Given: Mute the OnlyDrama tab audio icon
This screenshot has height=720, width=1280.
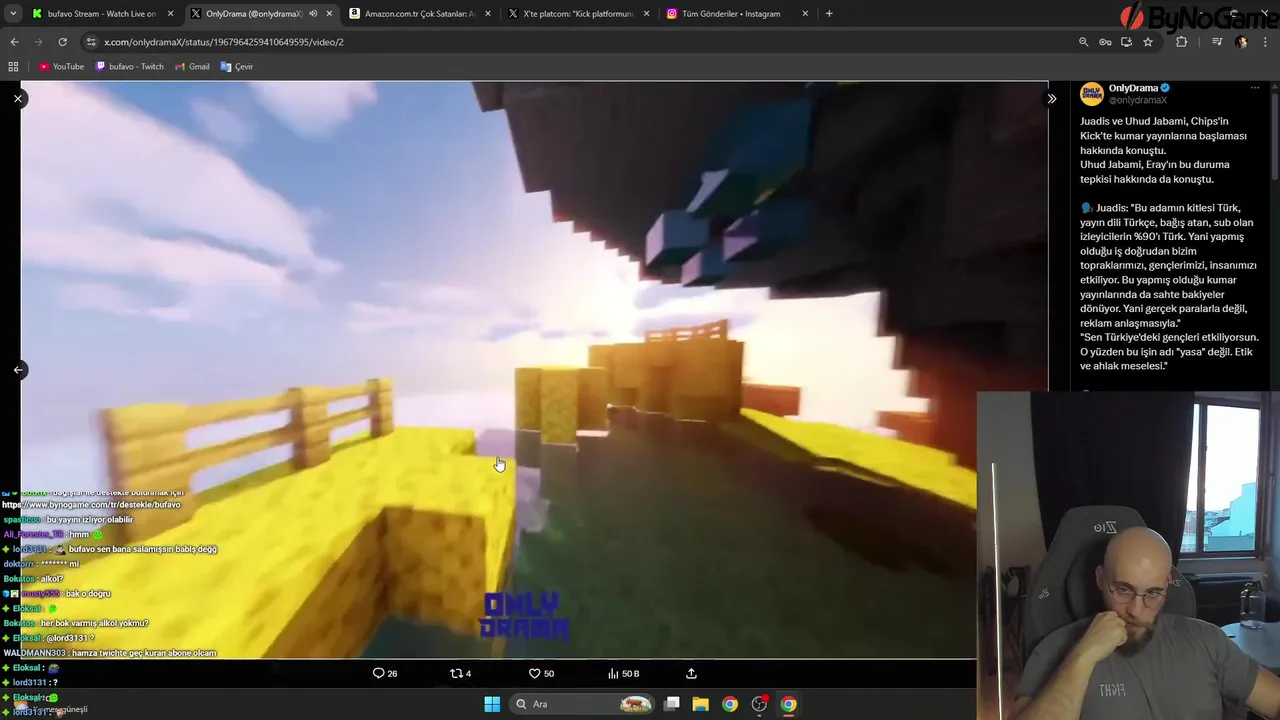Looking at the screenshot, I should click(313, 14).
